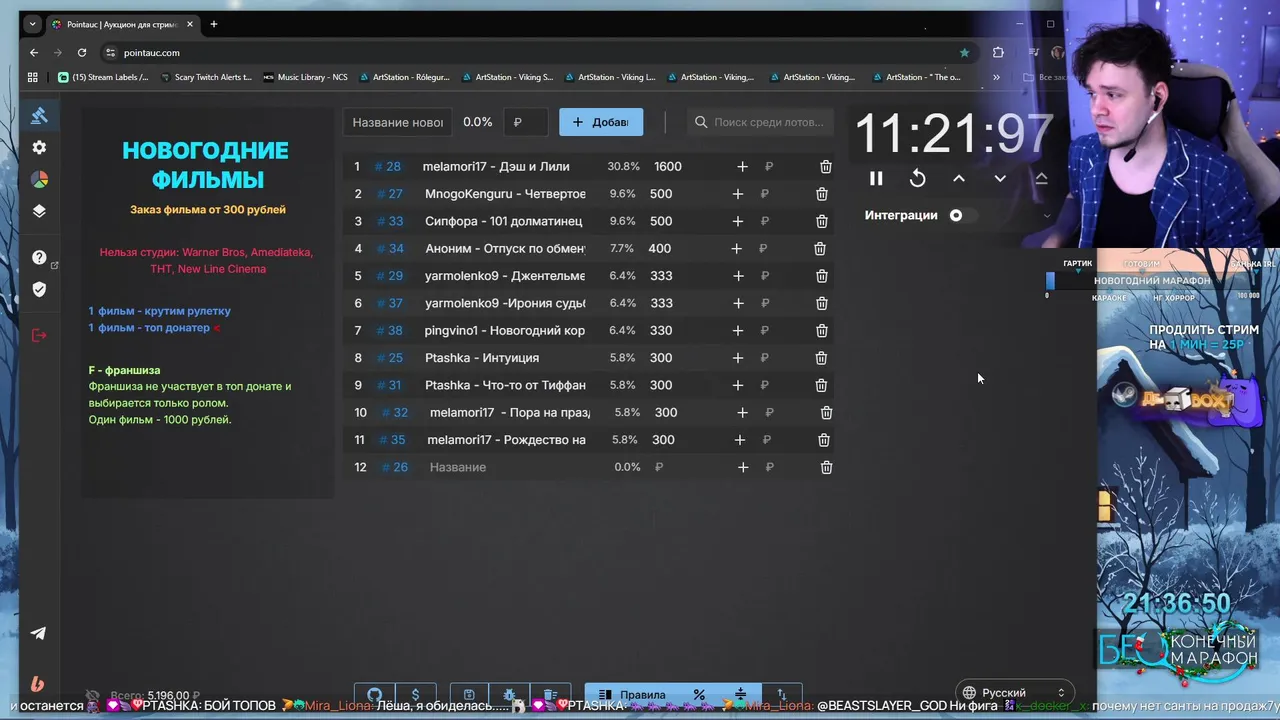The width and height of the screenshot is (1280, 720).
Task: Subtract time with the timer down chevron
Action: tap(1000, 178)
